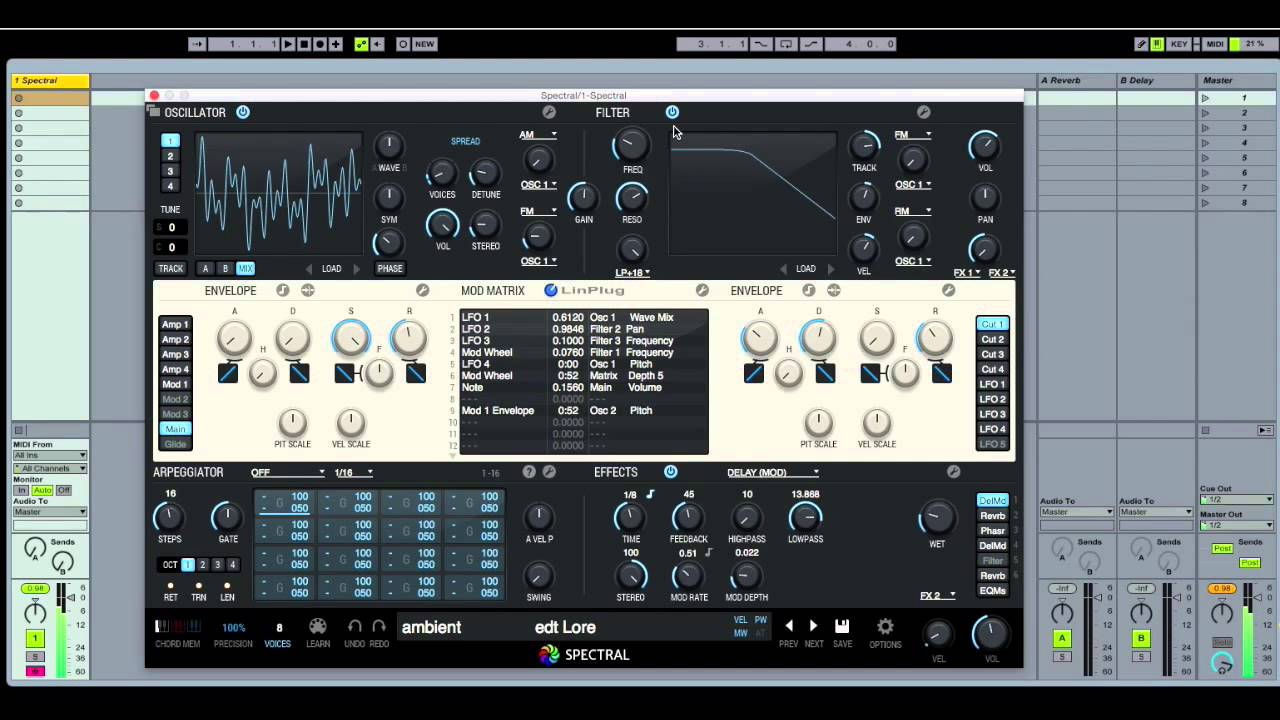Click the left Envelope decay curve shape icon

click(299, 373)
